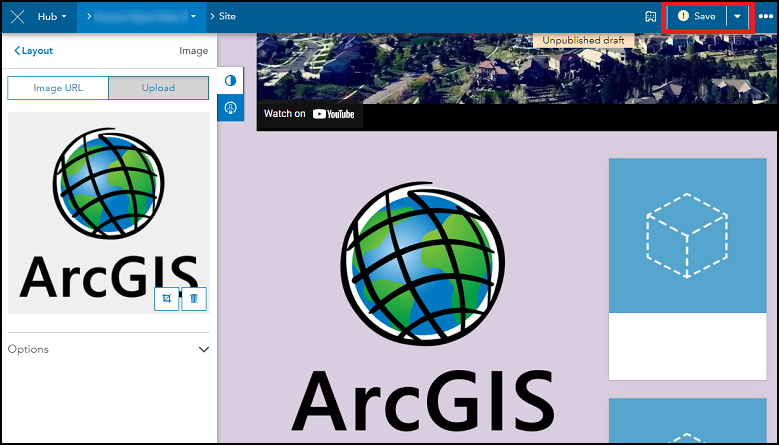Expand the Options section

(108, 349)
